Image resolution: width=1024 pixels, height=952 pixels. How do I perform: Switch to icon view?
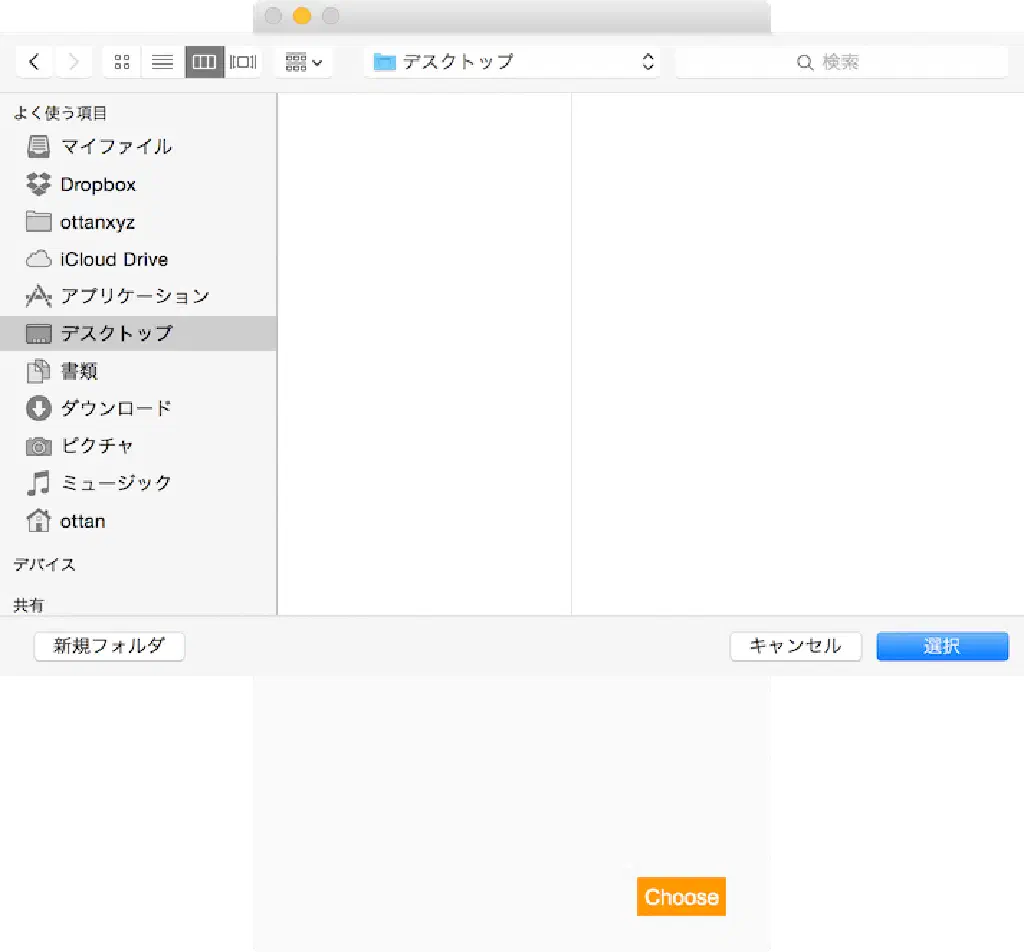click(122, 62)
